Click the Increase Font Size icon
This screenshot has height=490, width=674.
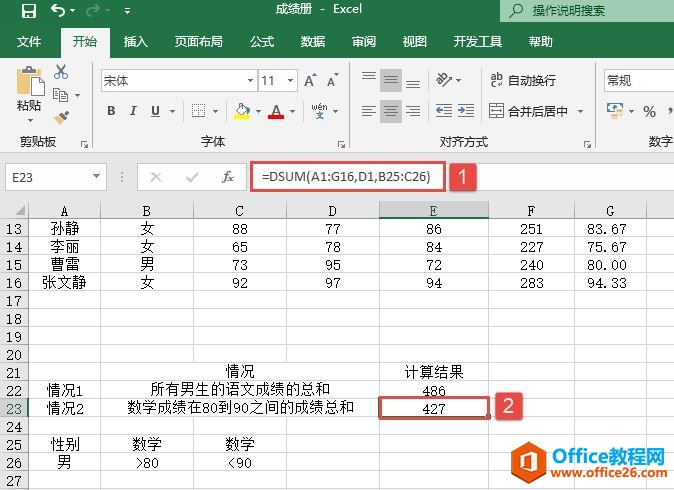(310, 80)
